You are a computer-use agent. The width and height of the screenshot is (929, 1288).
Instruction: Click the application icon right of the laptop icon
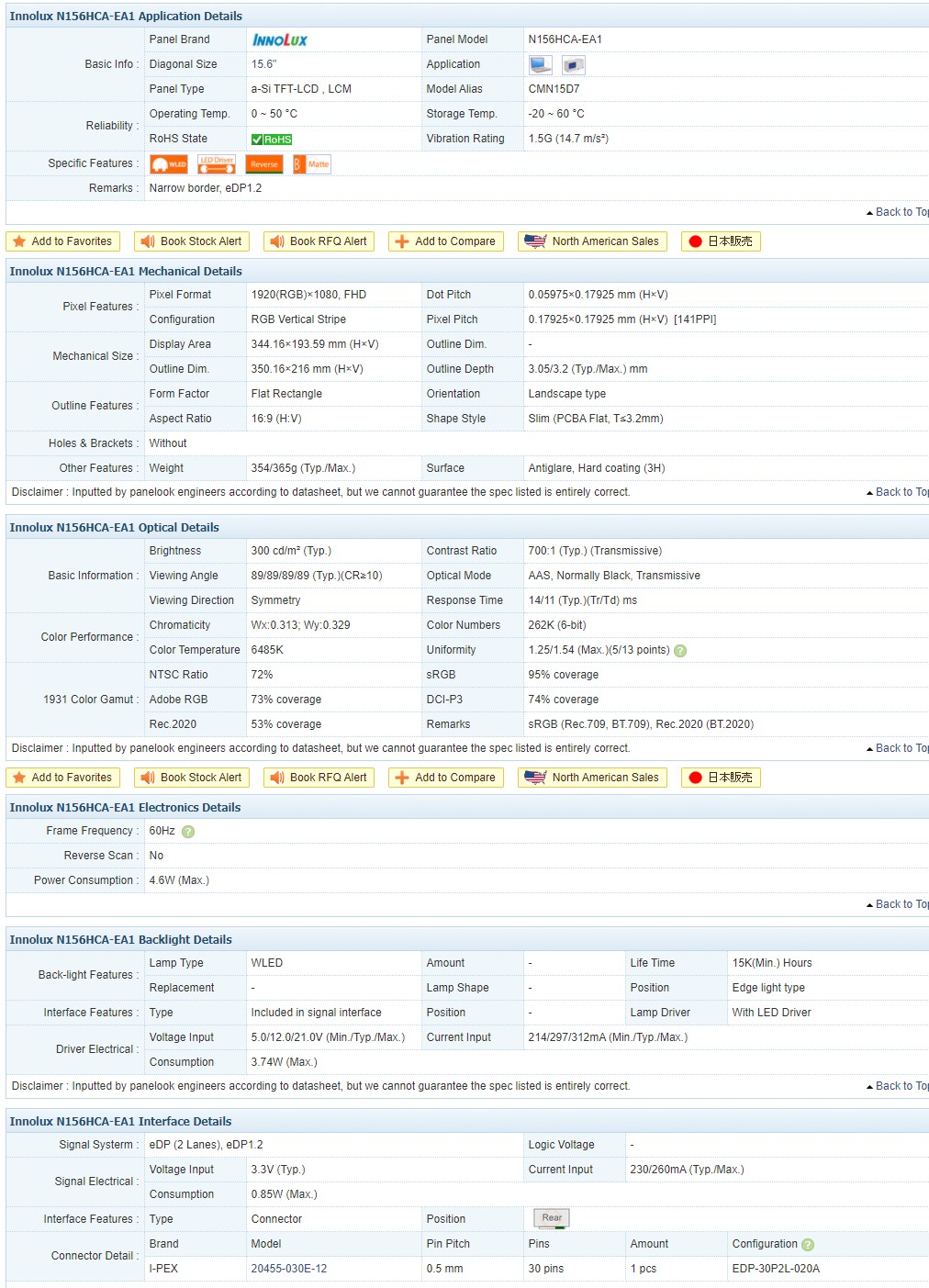574,64
